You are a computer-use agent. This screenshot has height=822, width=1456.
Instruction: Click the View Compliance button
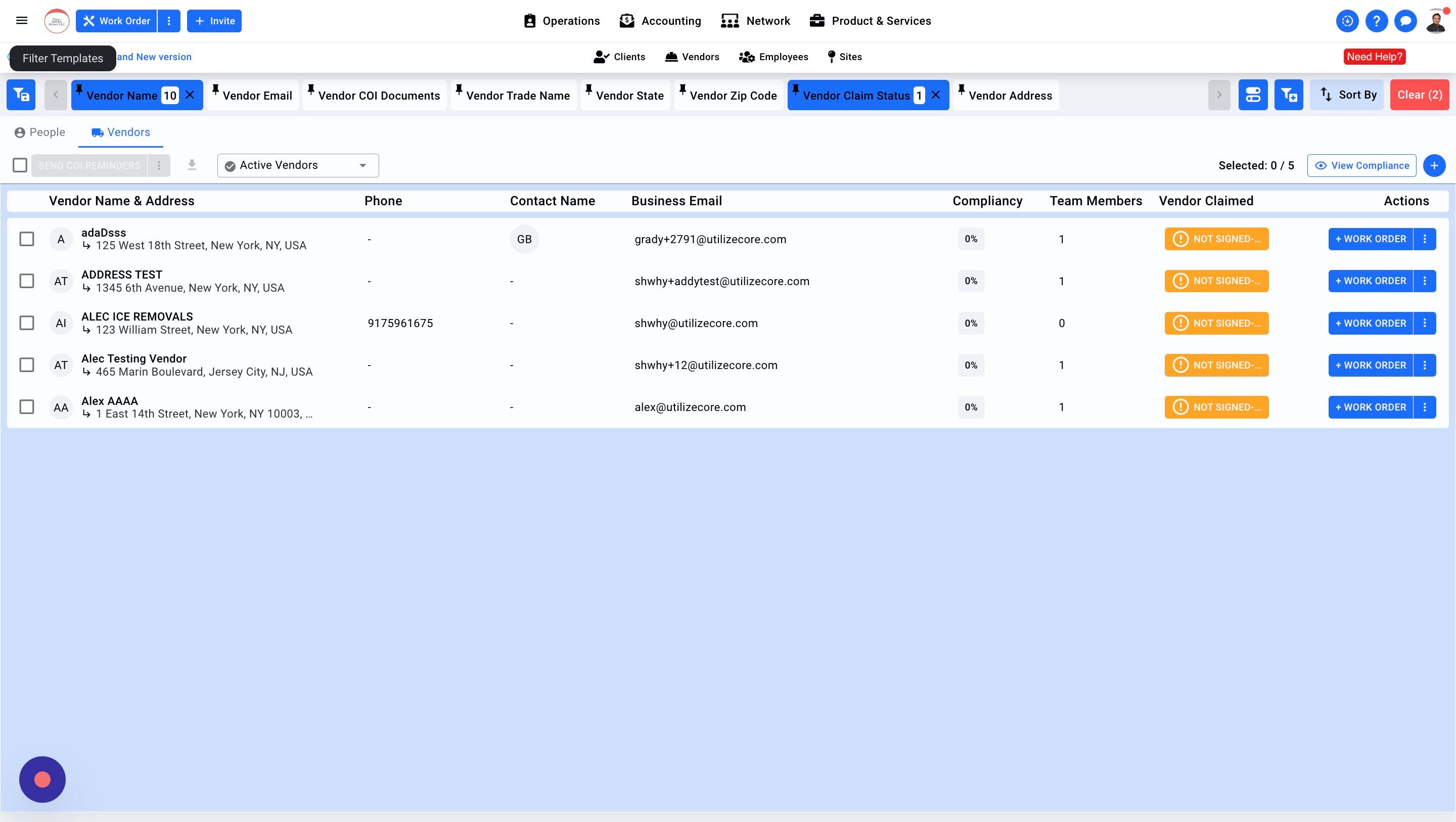coord(1361,166)
